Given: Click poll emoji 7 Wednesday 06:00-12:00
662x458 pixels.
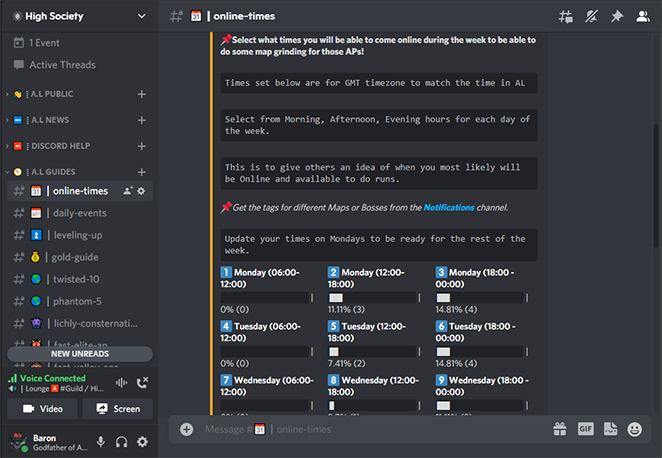Looking at the screenshot, I should (x=226, y=380).
